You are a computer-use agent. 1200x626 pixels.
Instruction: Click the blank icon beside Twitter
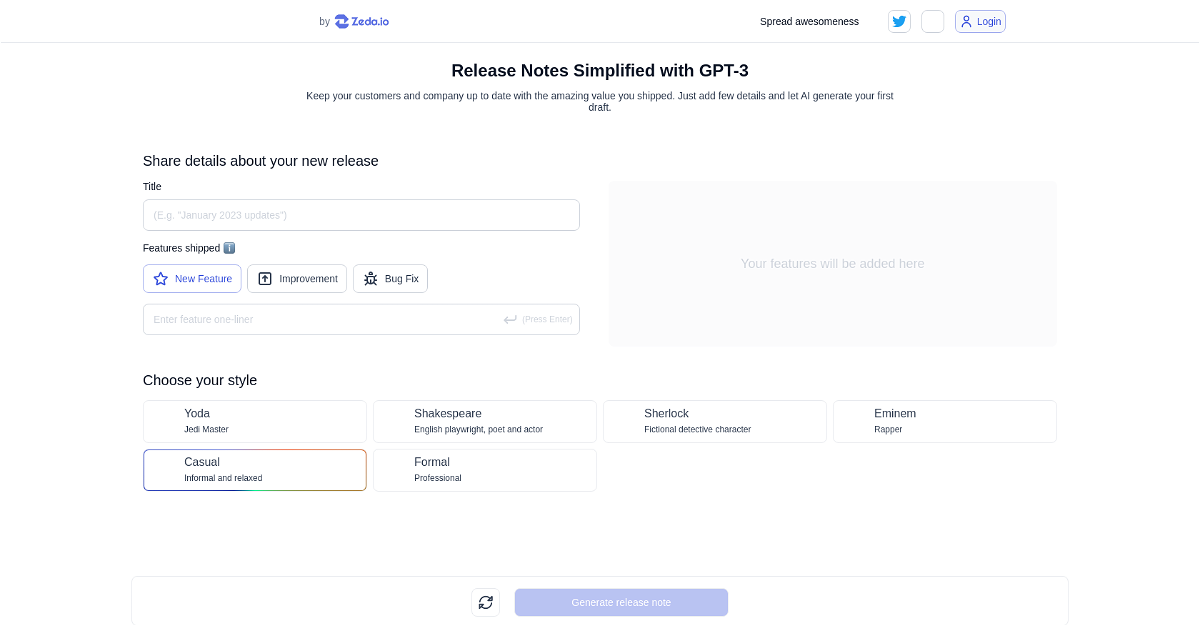click(932, 21)
